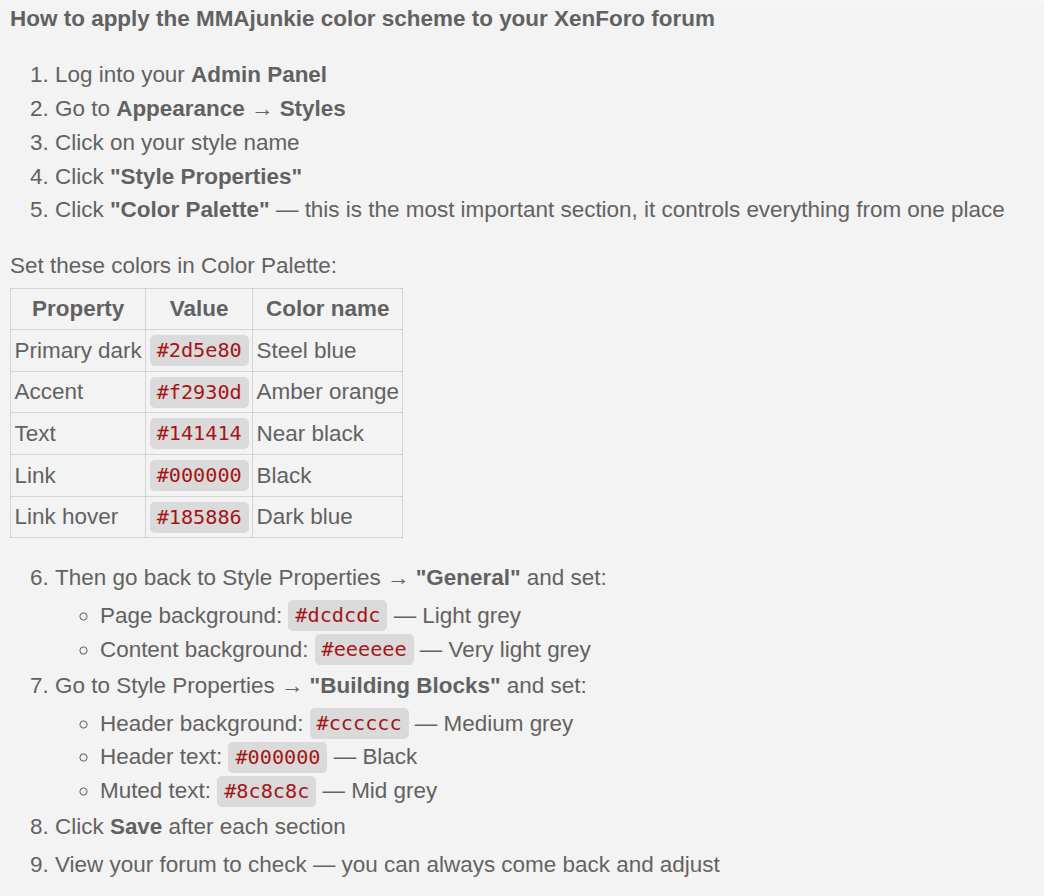Select the 'Admin Panel' bold text

tap(259, 75)
